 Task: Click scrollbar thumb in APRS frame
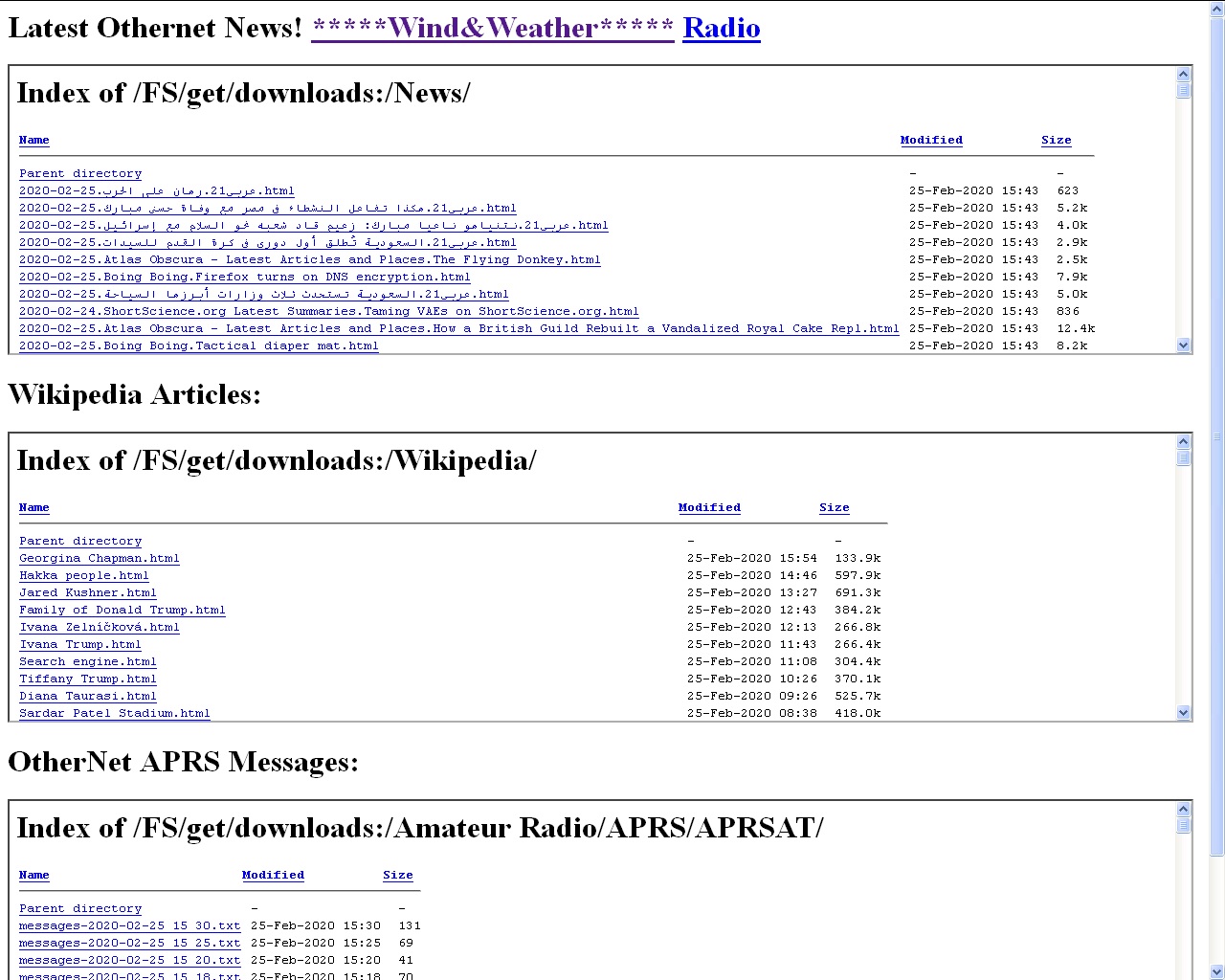pyautogui.click(x=1184, y=825)
